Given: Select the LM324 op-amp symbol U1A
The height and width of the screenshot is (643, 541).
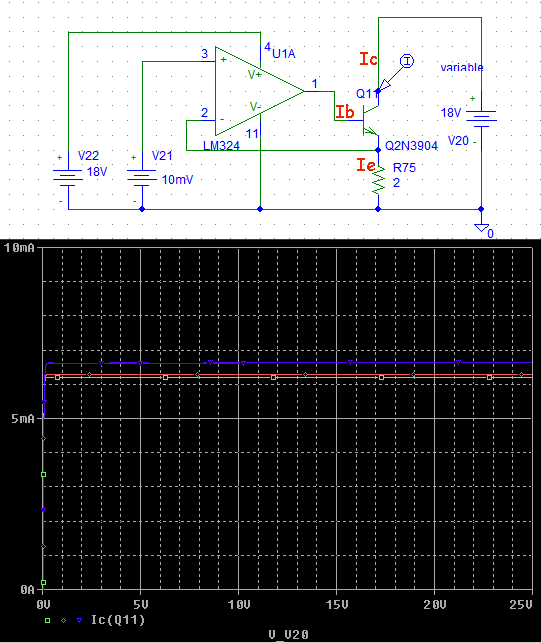Looking at the screenshot, I should pyautogui.click(x=259, y=91).
